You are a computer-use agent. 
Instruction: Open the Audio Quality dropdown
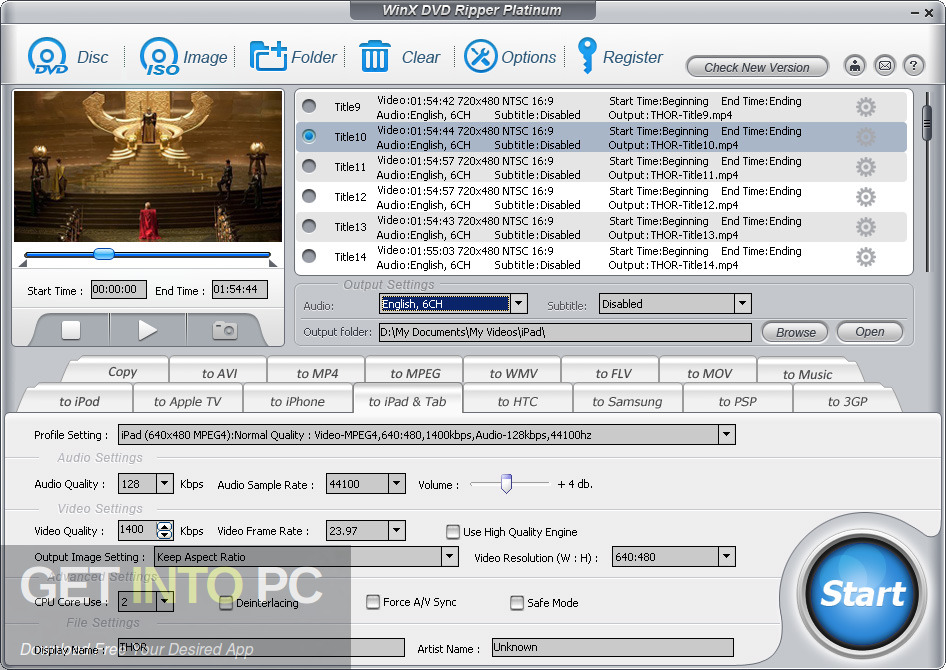[164, 483]
